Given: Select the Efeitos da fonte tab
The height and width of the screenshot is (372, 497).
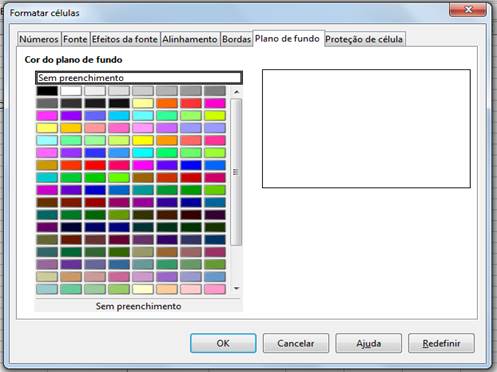Looking at the screenshot, I should [125, 39].
